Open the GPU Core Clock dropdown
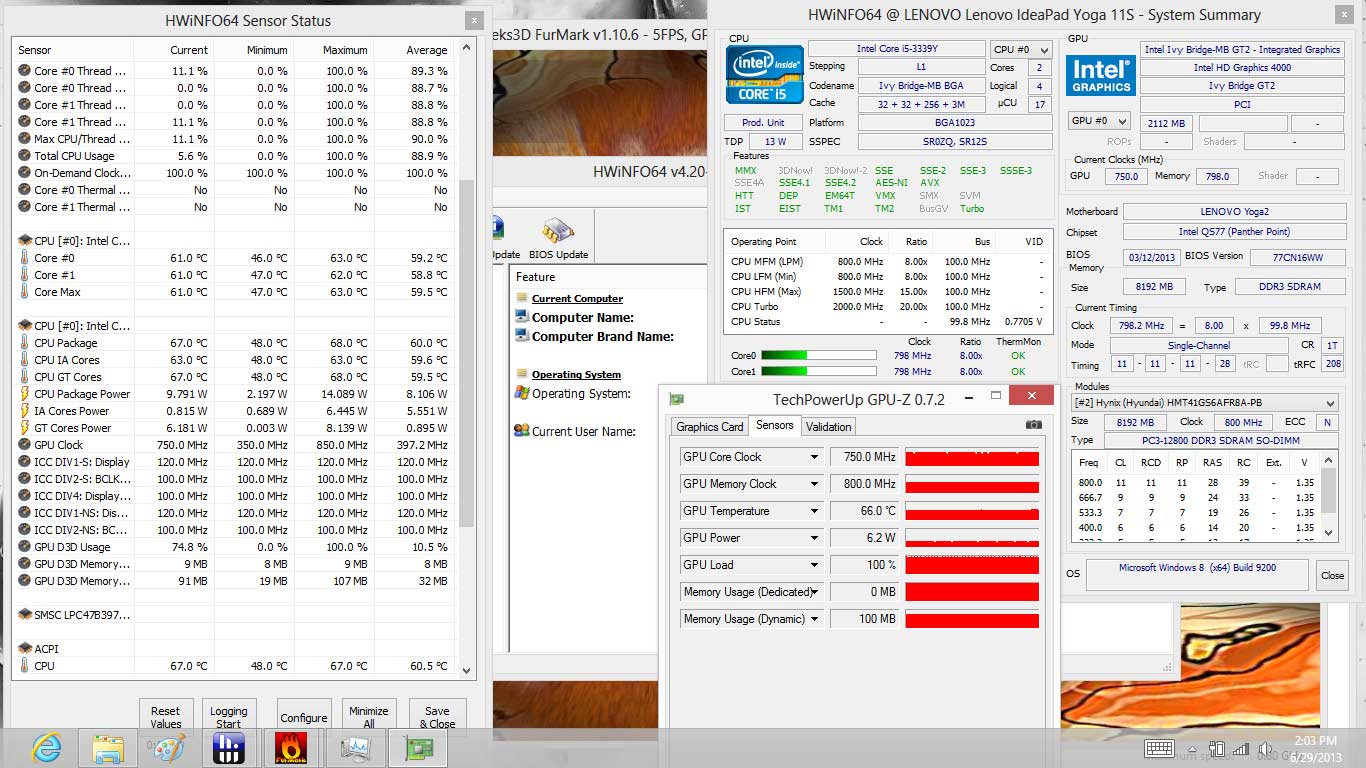The width and height of the screenshot is (1366, 768). [x=815, y=457]
